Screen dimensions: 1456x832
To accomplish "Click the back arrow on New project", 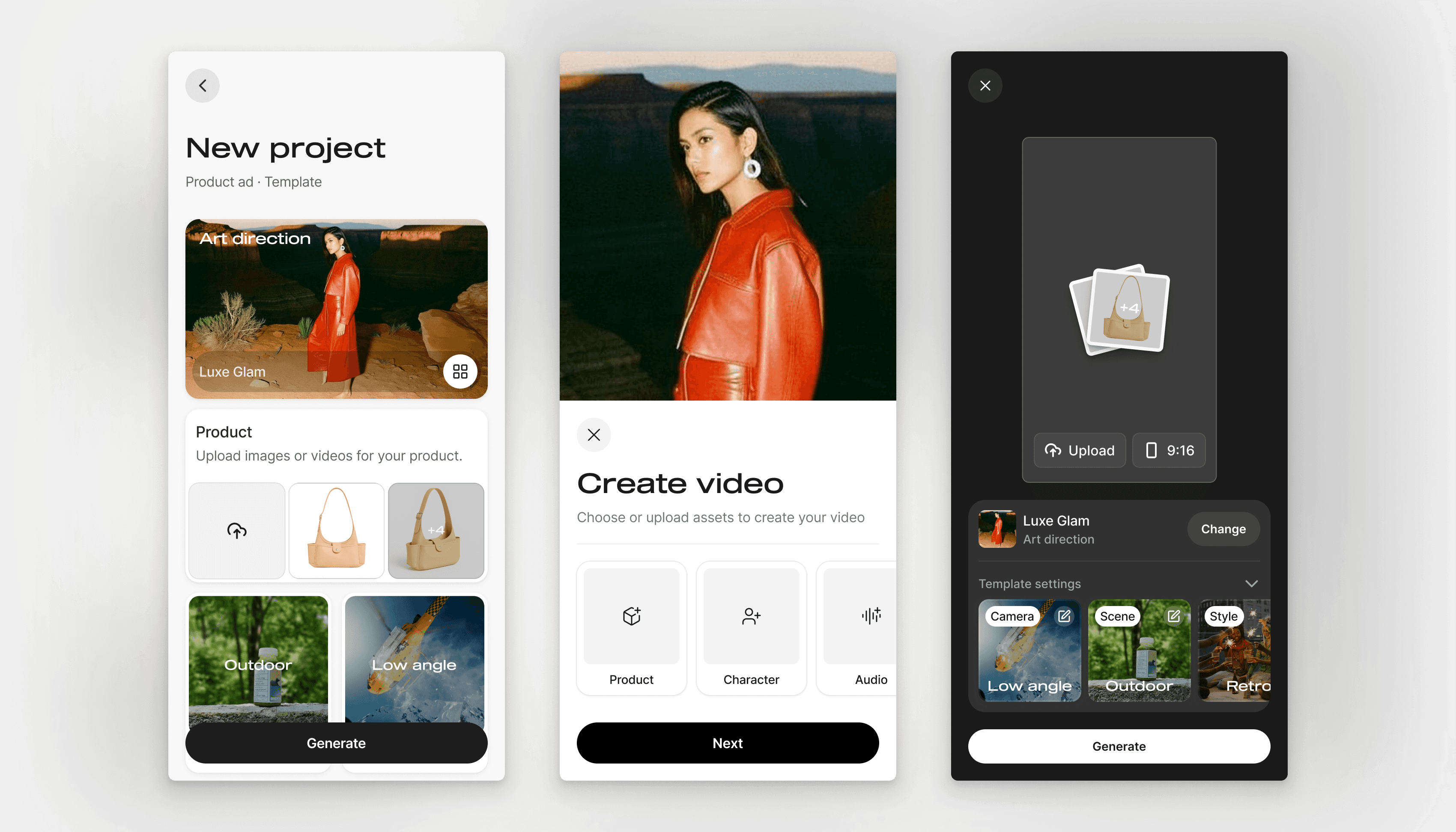I will 203,86.
